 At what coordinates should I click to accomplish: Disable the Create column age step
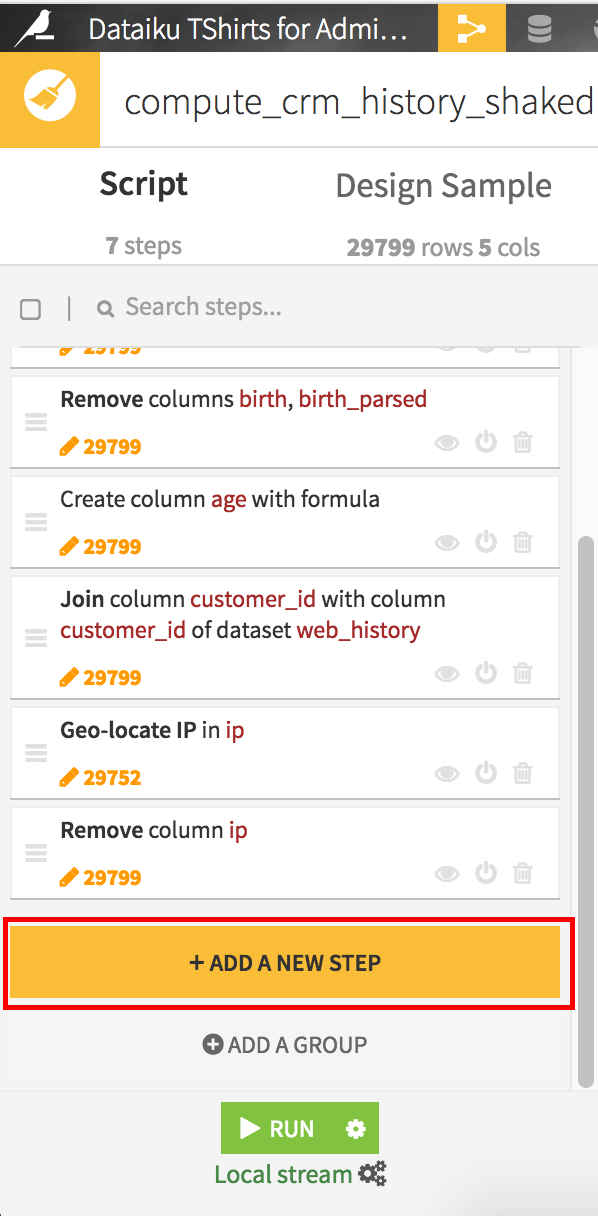click(486, 541)
